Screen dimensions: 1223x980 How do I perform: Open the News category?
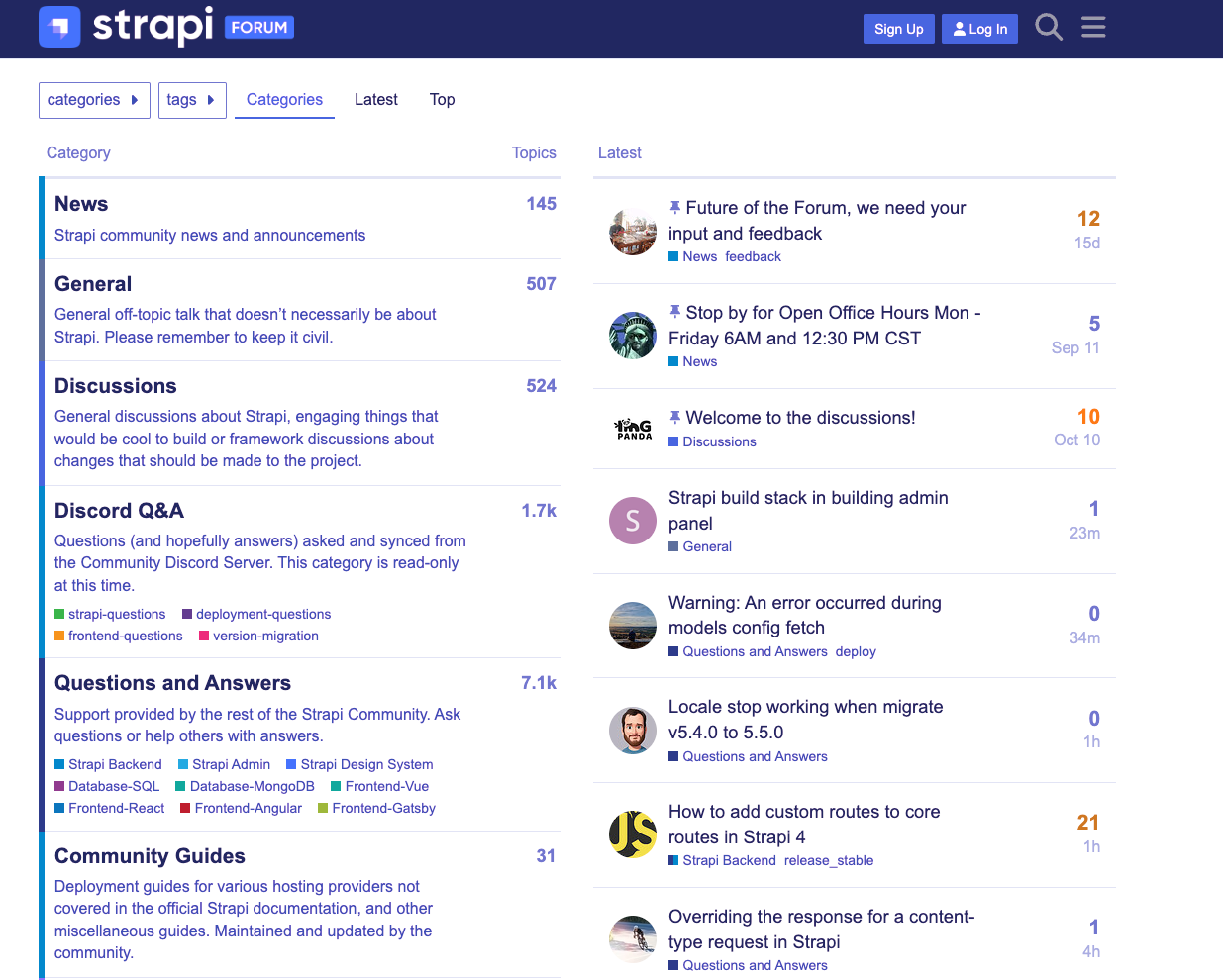(x=81, y=204)
